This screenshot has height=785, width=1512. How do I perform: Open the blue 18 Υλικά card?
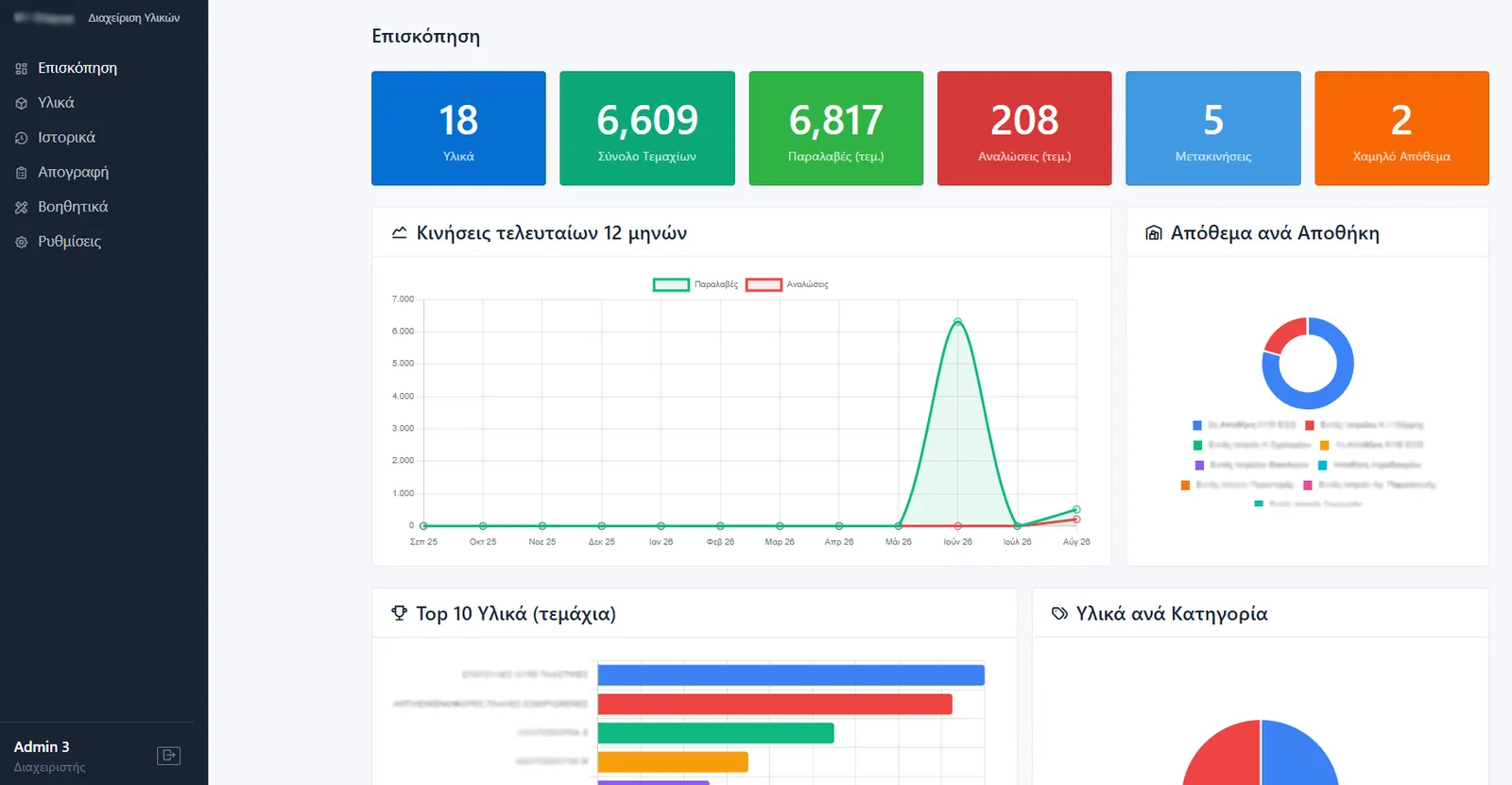pyautogui.click(x=458, y=128)
